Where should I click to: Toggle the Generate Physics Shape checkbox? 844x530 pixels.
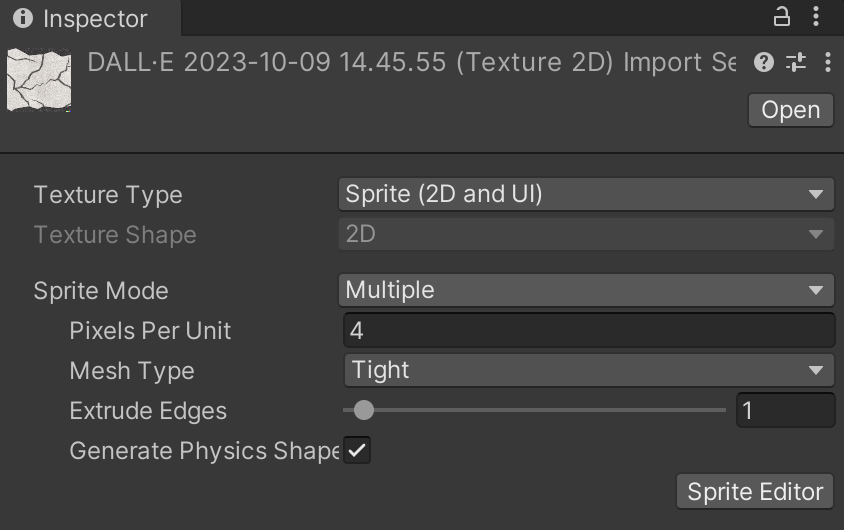(357, 451)
